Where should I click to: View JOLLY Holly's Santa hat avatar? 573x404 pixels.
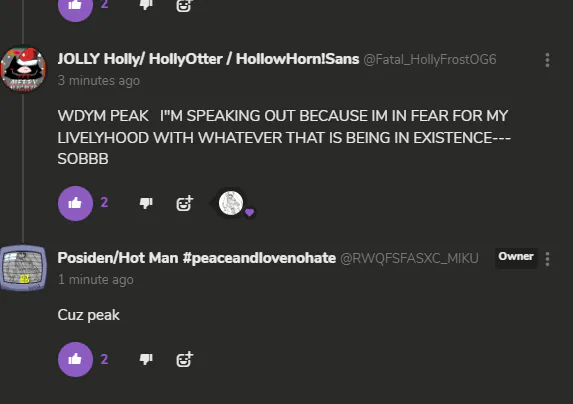[x=23, y=69]
